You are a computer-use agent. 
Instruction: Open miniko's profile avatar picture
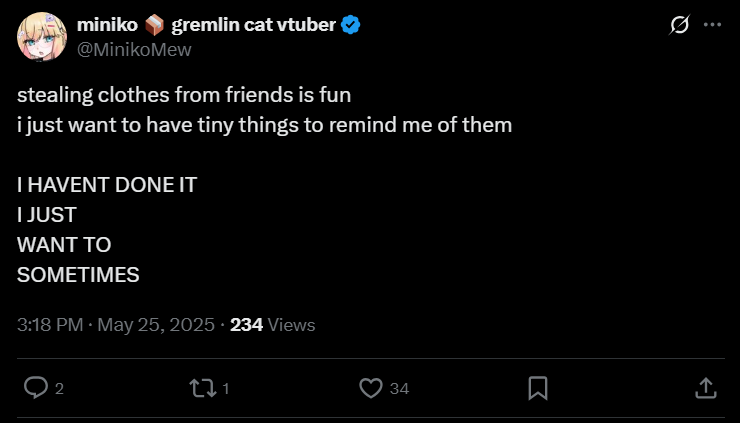(x=39, y=36)
